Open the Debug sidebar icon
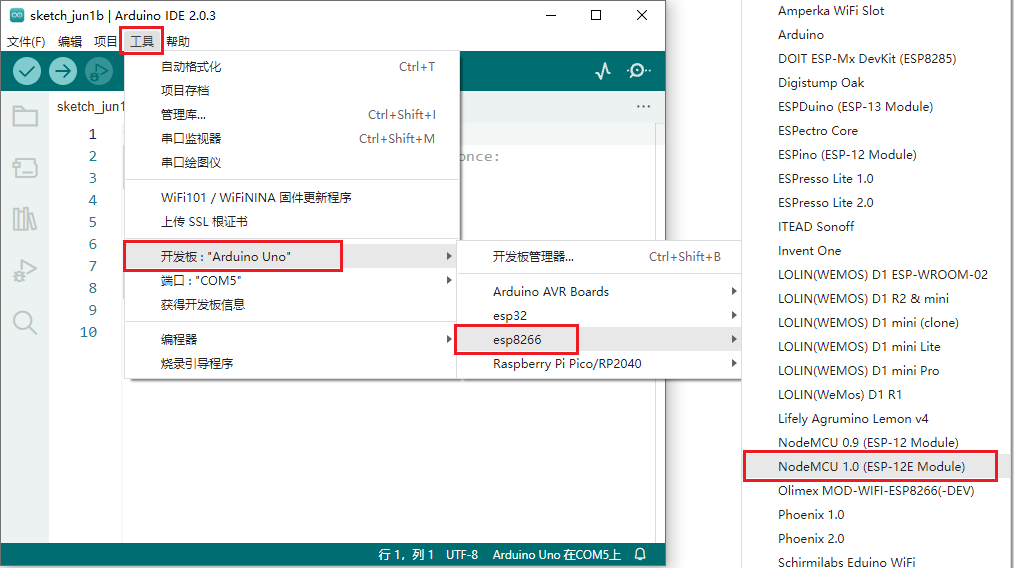The width and height of the screenshot is (1014, 568). 25,270
